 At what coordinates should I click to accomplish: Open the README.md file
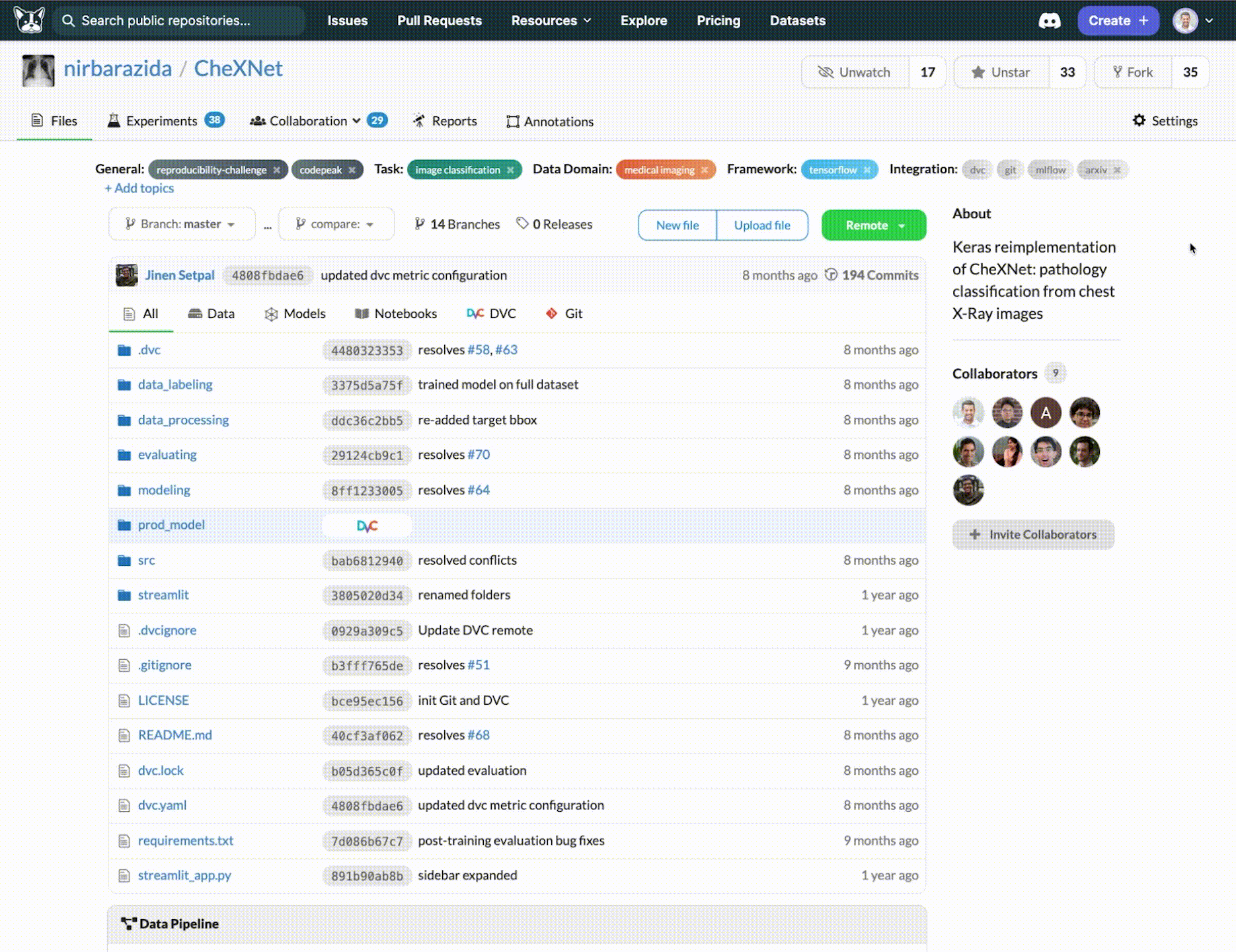pos(175,735)
